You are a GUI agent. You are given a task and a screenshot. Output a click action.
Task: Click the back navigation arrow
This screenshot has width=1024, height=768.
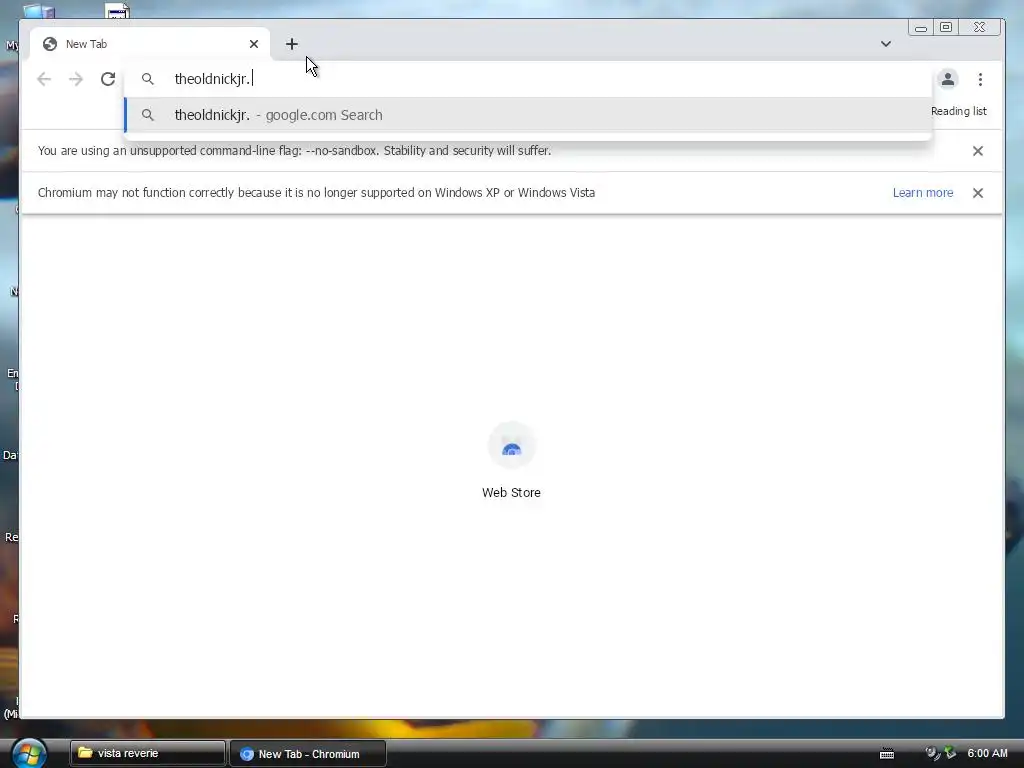44,79
